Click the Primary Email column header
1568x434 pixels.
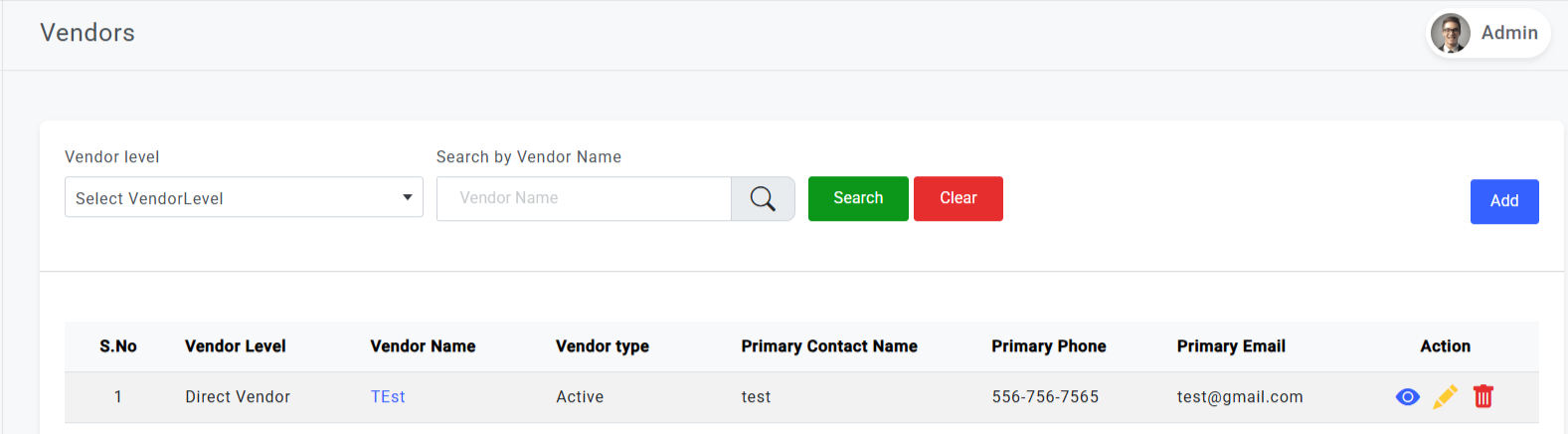click(1231, 346)
